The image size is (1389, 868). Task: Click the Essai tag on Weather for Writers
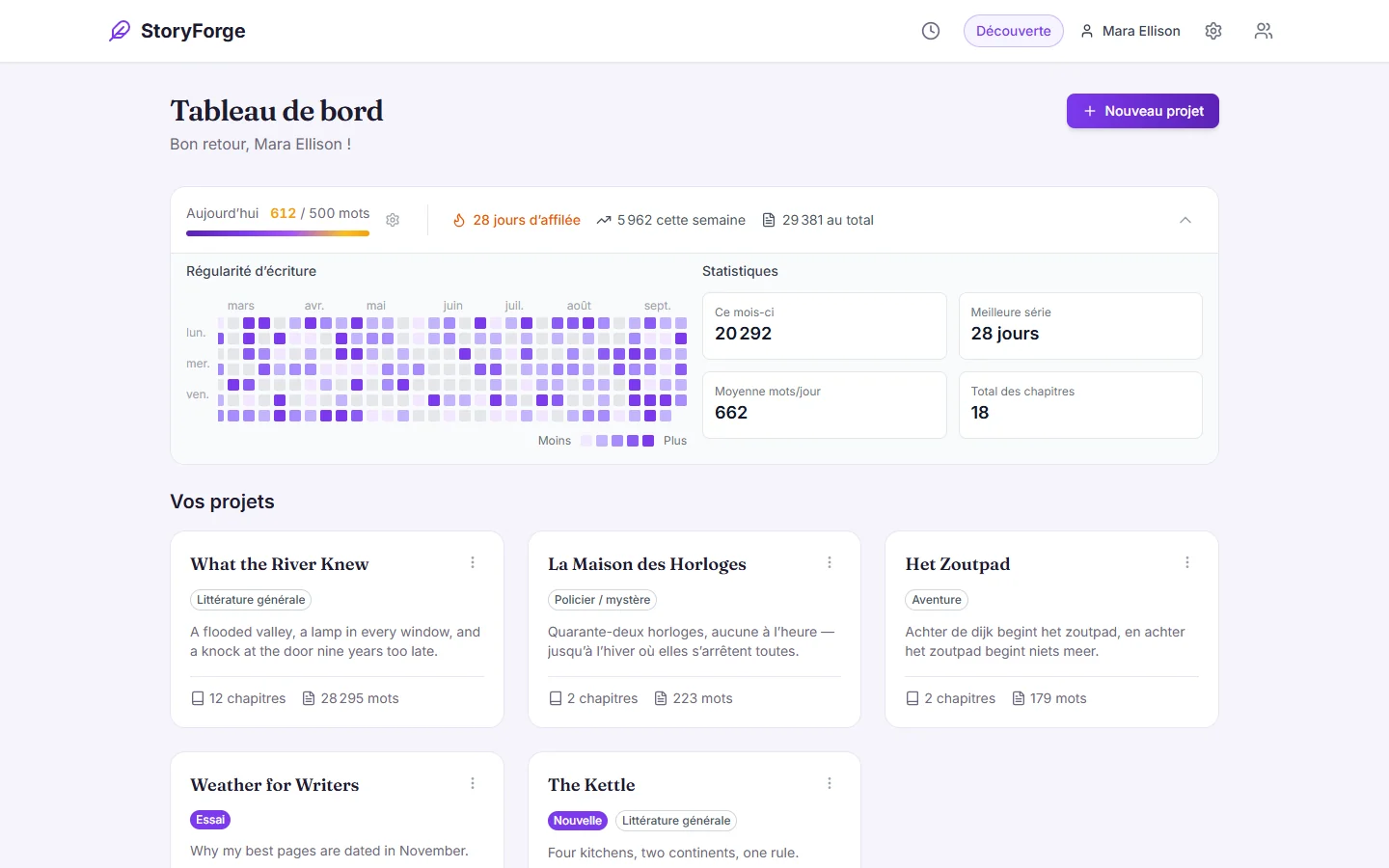210,820
